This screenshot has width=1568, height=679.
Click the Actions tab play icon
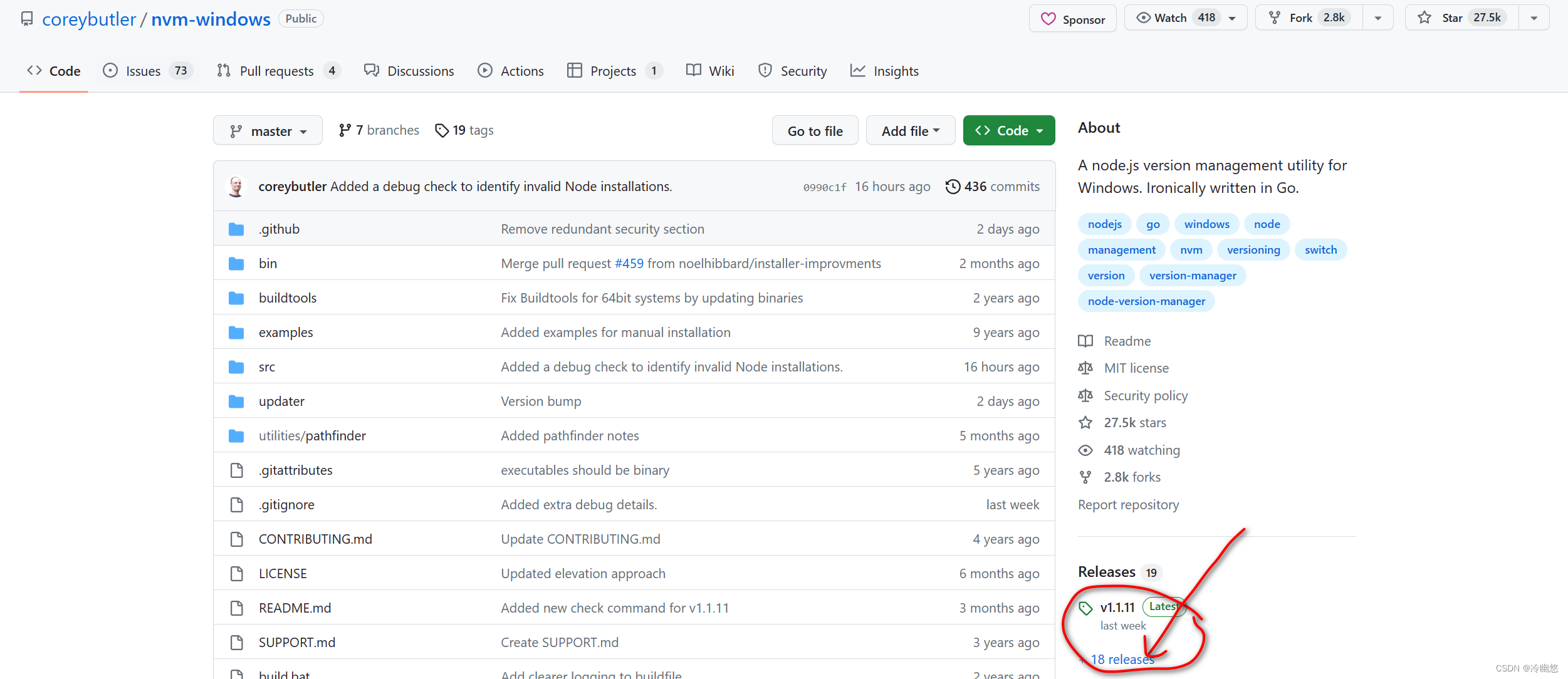(485, 71)
